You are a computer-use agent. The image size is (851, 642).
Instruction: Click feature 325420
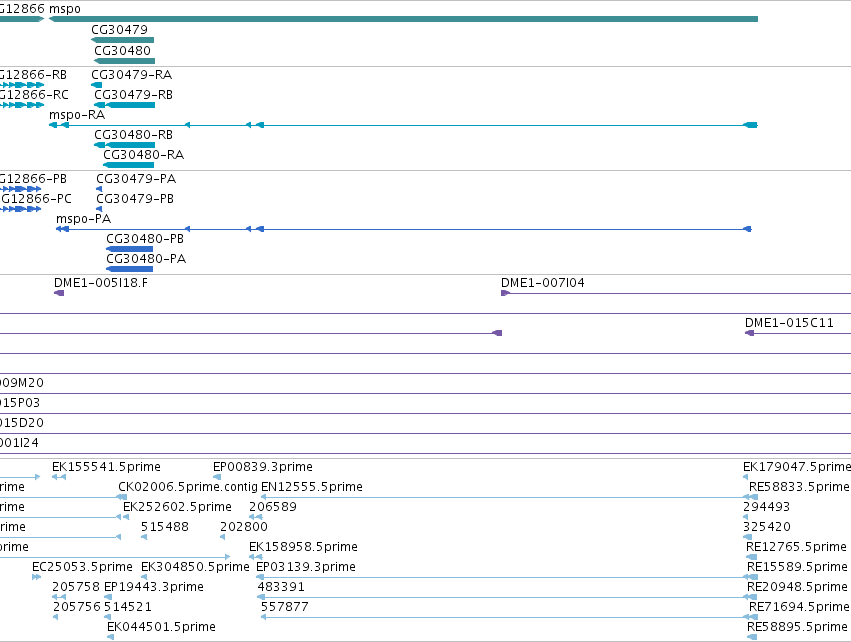[x=767, y=527]
